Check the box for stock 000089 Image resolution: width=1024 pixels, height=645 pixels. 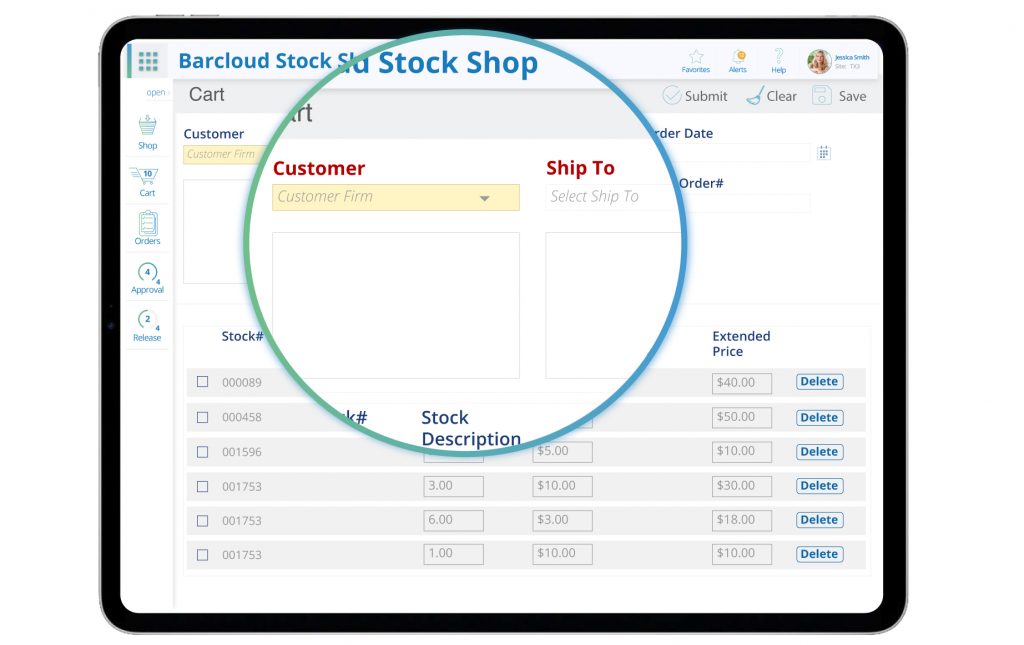(x=202, y=381)
